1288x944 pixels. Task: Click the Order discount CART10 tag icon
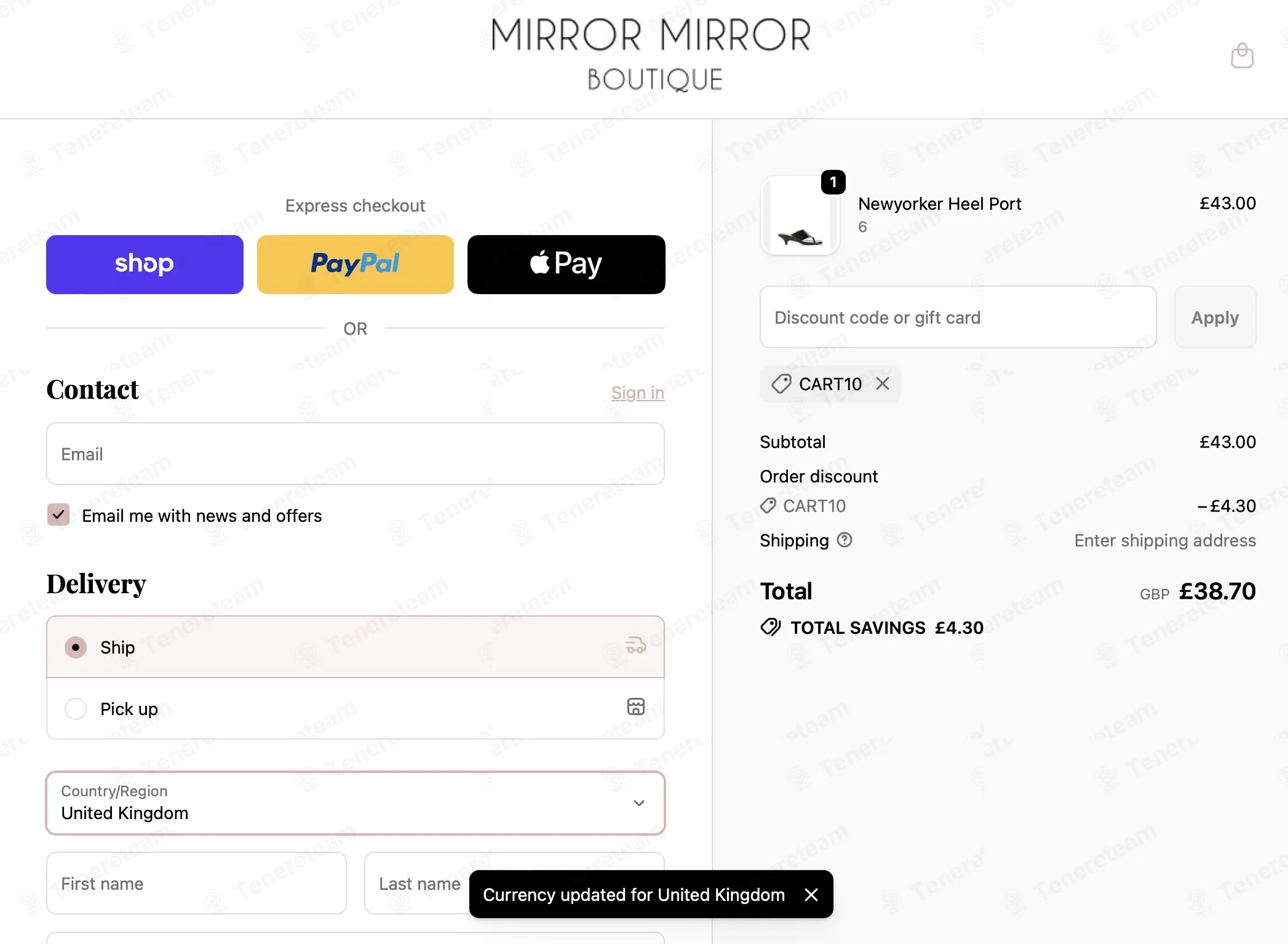tap(768, 506)
